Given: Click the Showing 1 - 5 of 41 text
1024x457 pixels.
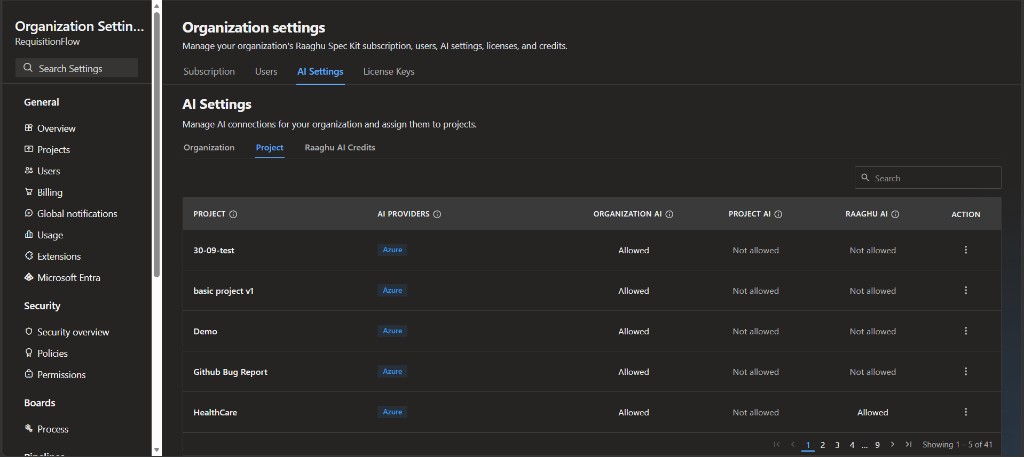Looking at the screenshot, I should (957, 445).
